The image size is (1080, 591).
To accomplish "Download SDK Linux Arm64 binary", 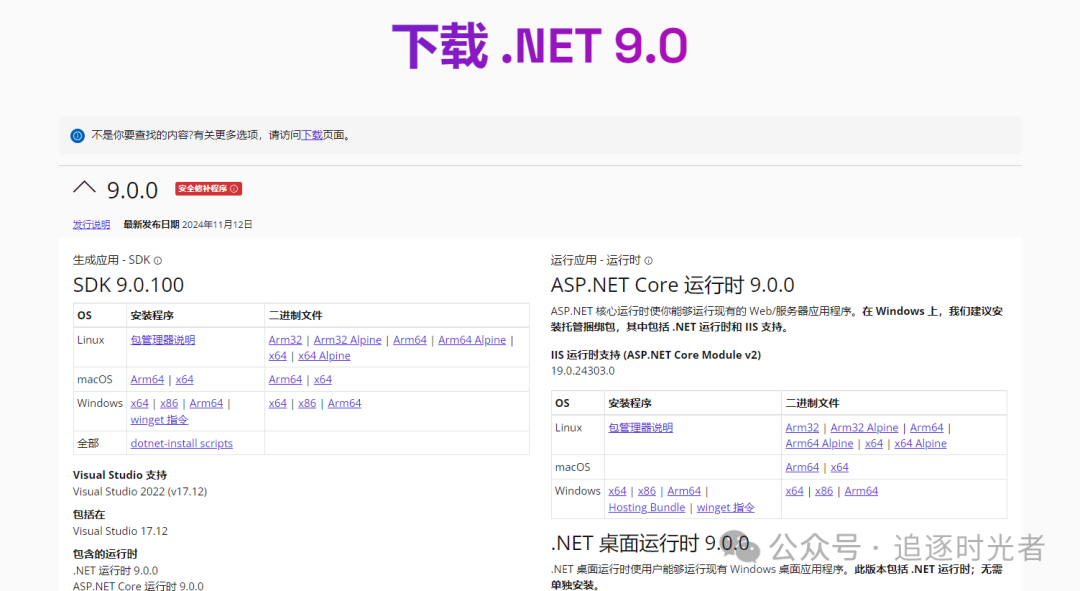I will pyautogui.click(x=410, y=340).
